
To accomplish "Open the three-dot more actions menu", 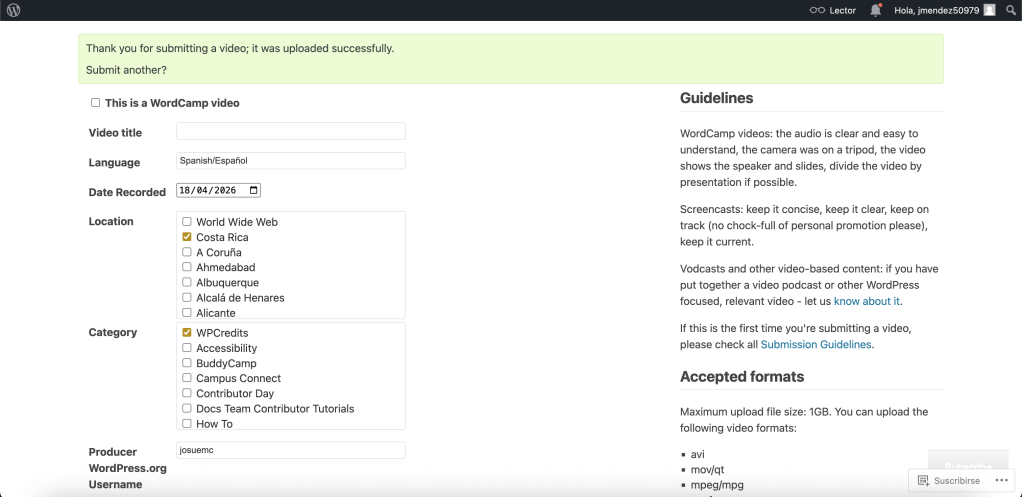I will [1002, 481].
